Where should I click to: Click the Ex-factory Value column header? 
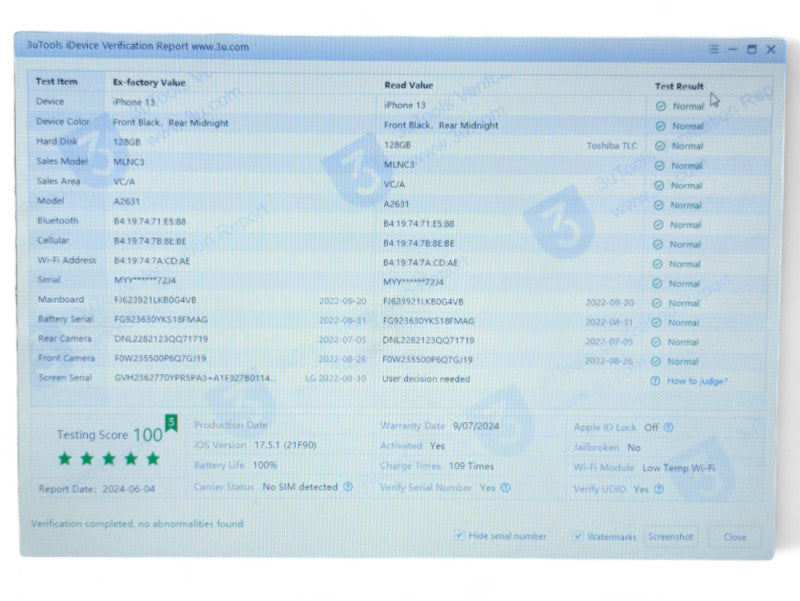[x=149, y=83]
